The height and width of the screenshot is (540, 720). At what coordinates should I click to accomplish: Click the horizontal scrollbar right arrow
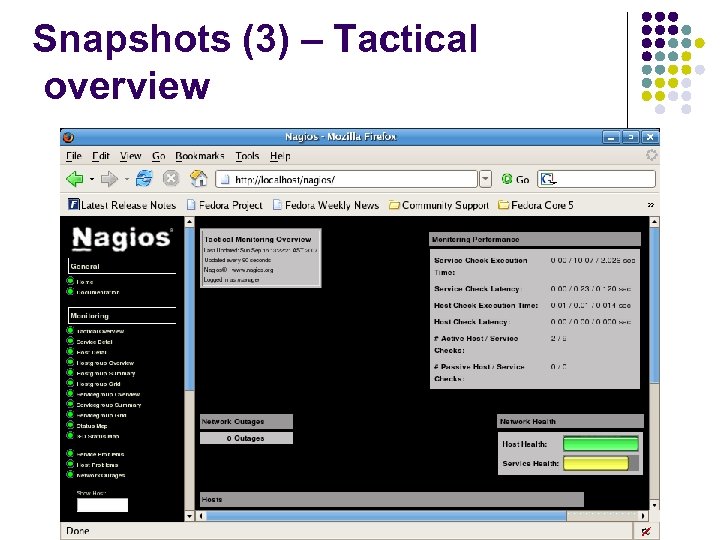(643, 516)
